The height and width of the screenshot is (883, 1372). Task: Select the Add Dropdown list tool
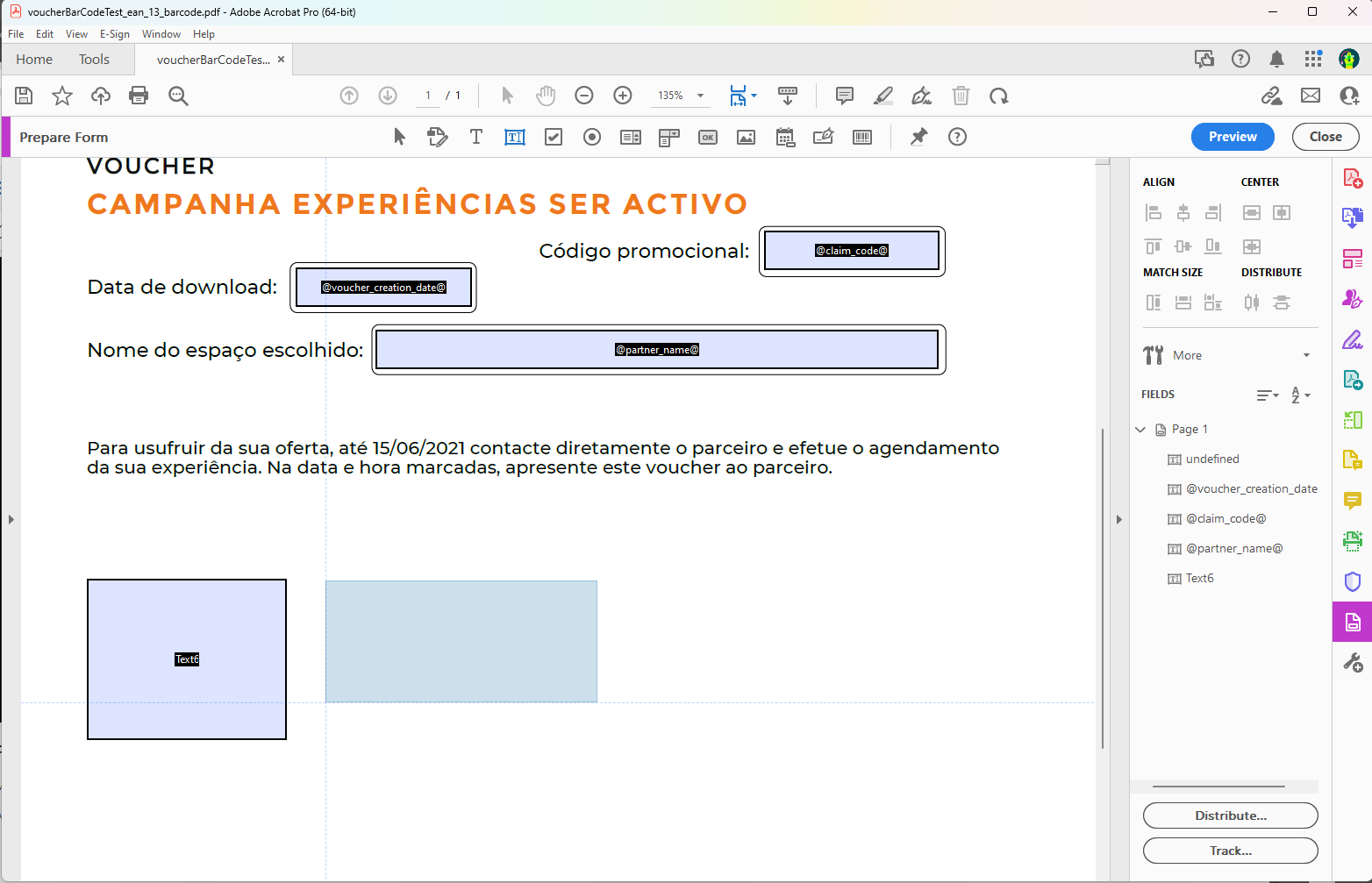(x=669, y=137)
